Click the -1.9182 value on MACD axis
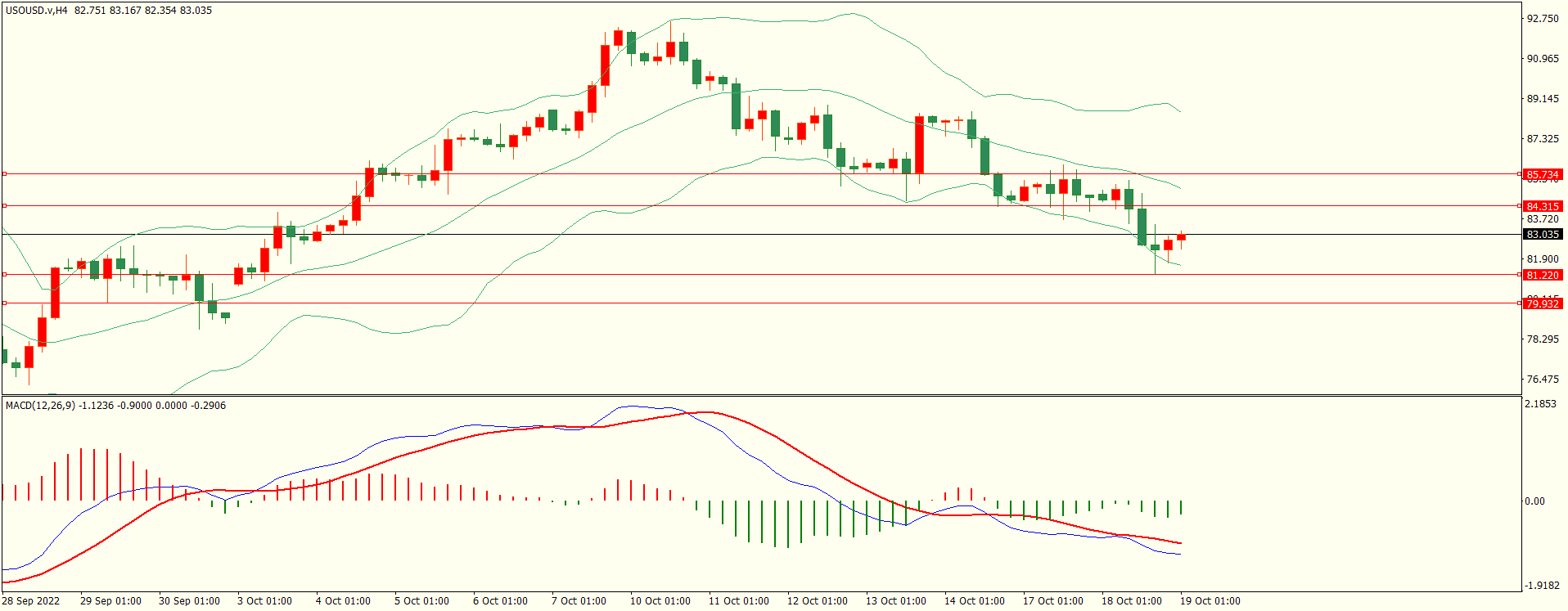This screenshot has height=611, width=1568. [x=1541, y=586]
